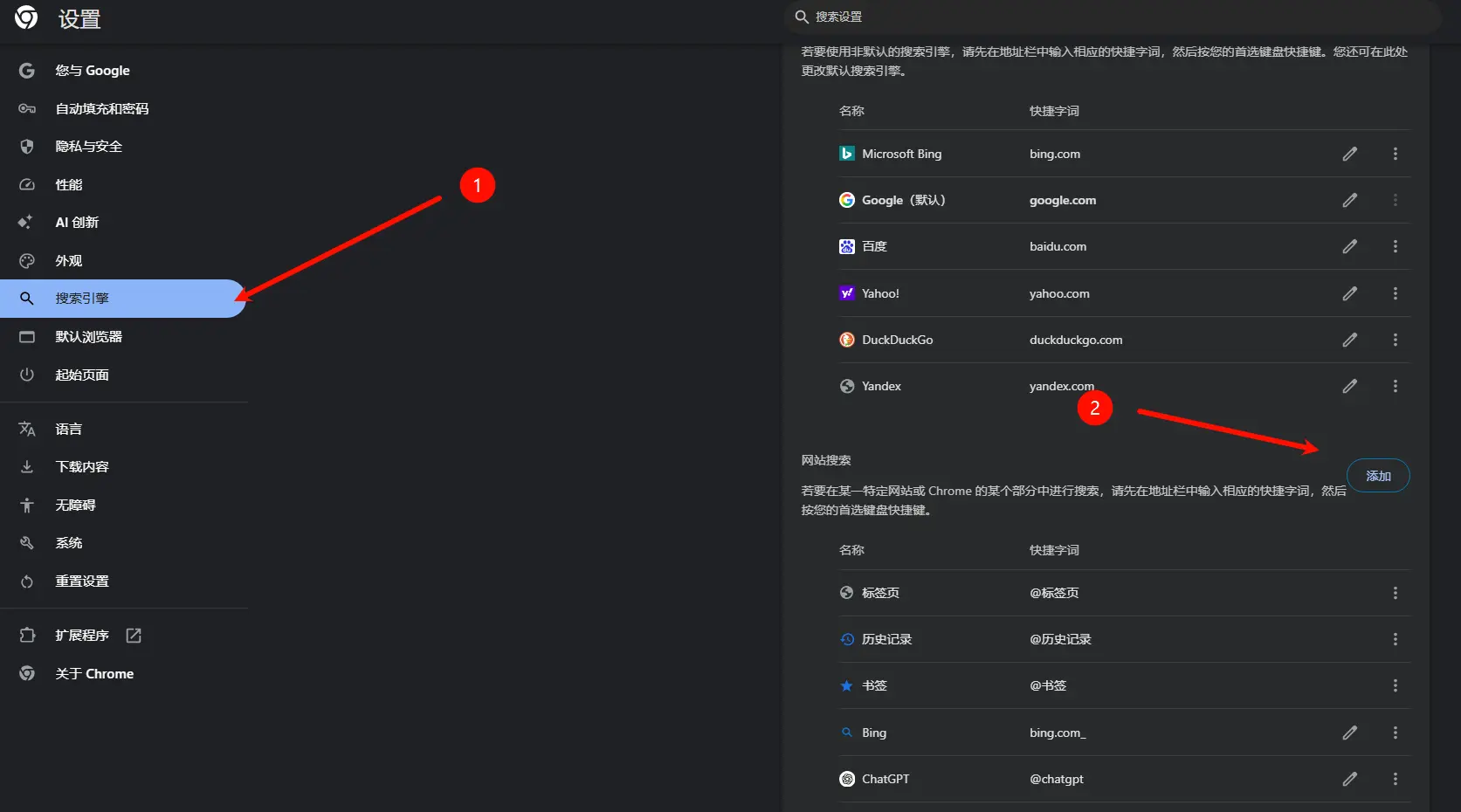Go to 自动填充和密码 settings

tap(101, 109)
